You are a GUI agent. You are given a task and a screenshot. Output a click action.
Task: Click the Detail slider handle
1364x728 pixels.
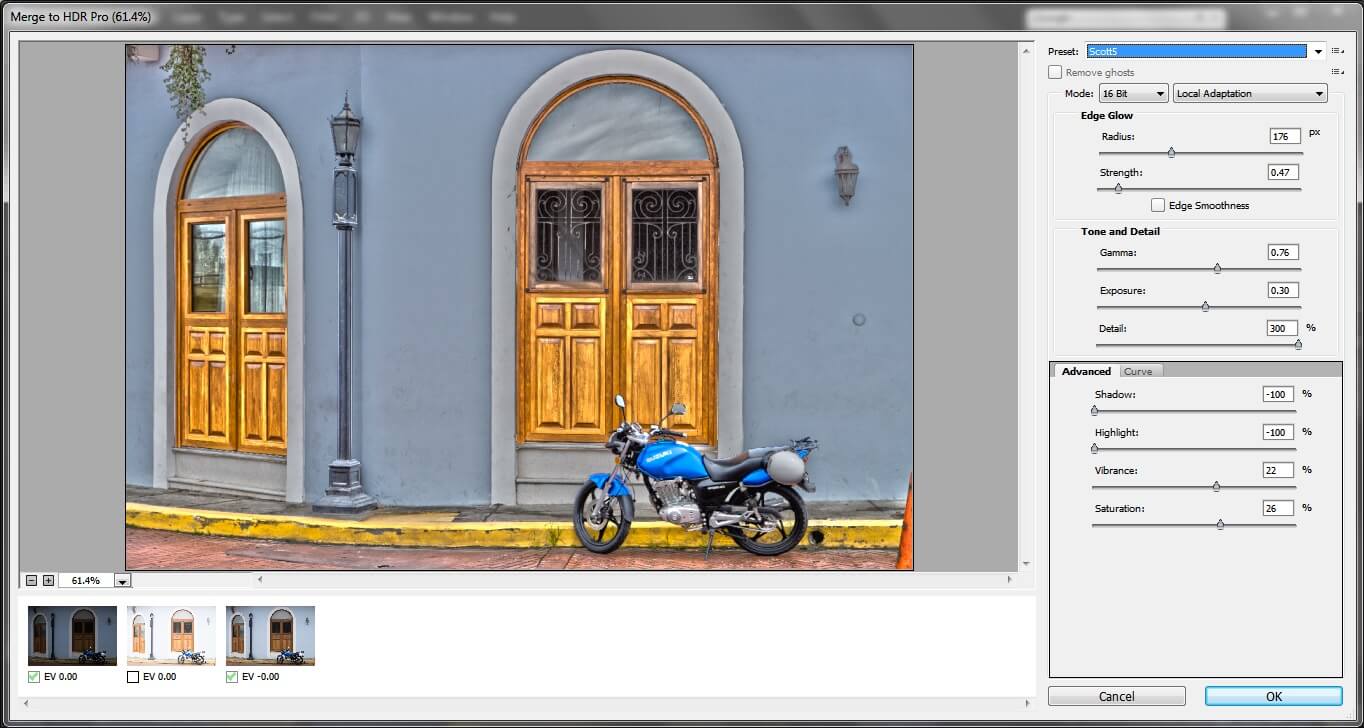click(1298, 344)
